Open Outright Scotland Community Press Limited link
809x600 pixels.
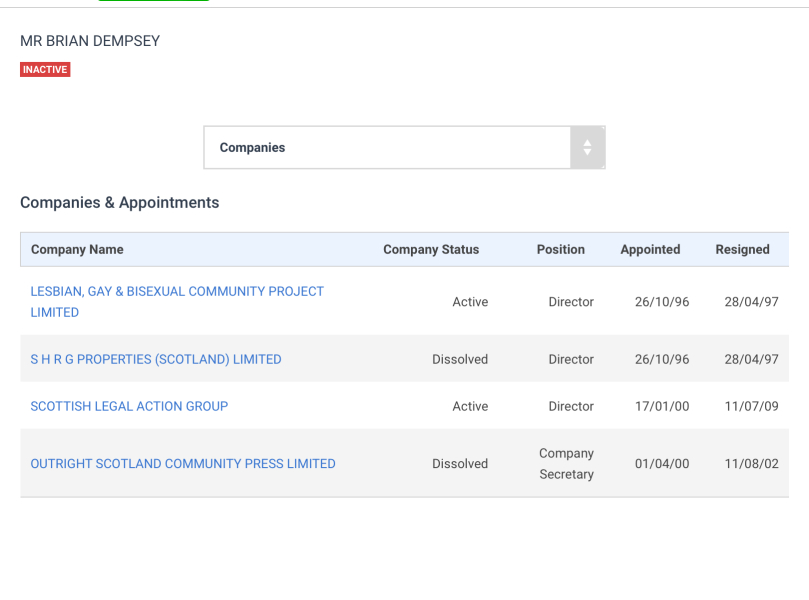(183, 464)
